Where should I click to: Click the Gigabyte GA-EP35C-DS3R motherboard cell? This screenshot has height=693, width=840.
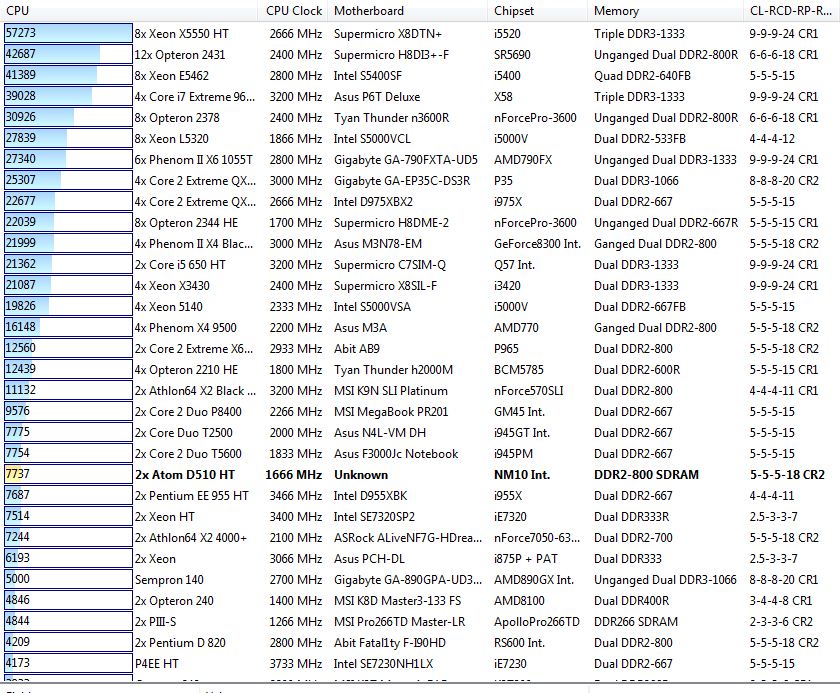402,181
